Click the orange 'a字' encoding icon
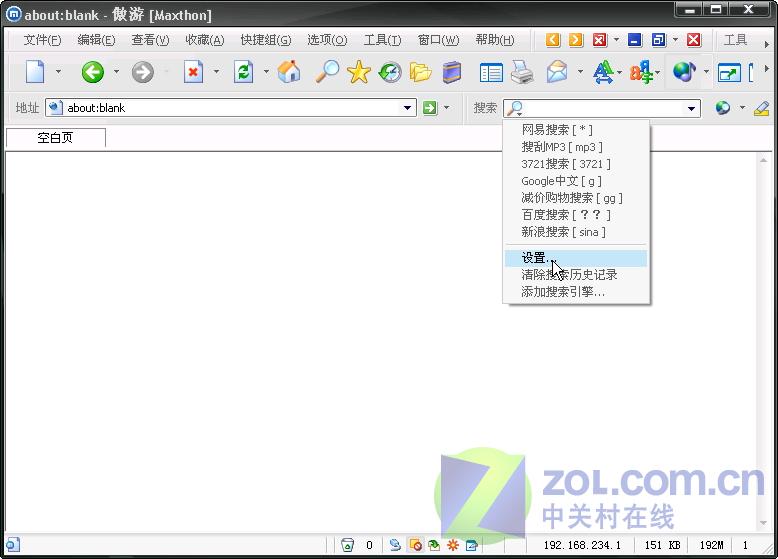 tap(641, 72)
